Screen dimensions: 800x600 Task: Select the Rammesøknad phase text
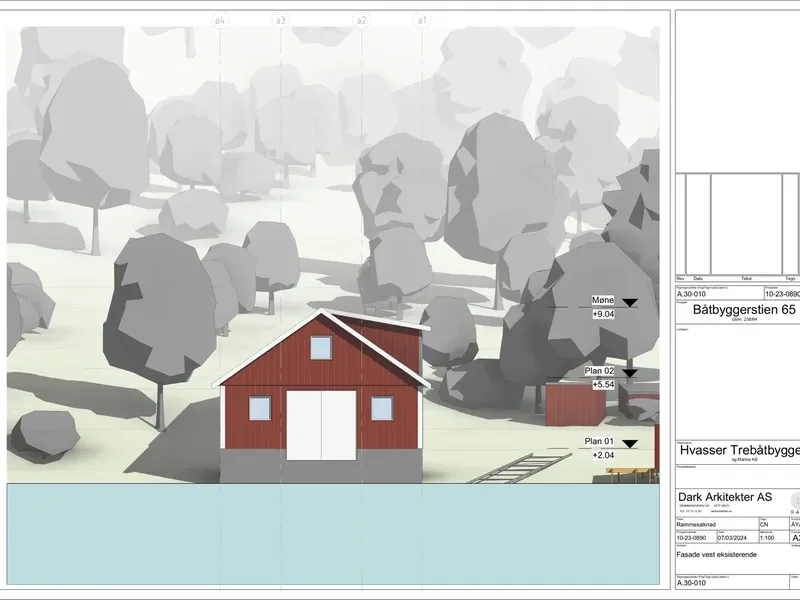coord(694,524)
